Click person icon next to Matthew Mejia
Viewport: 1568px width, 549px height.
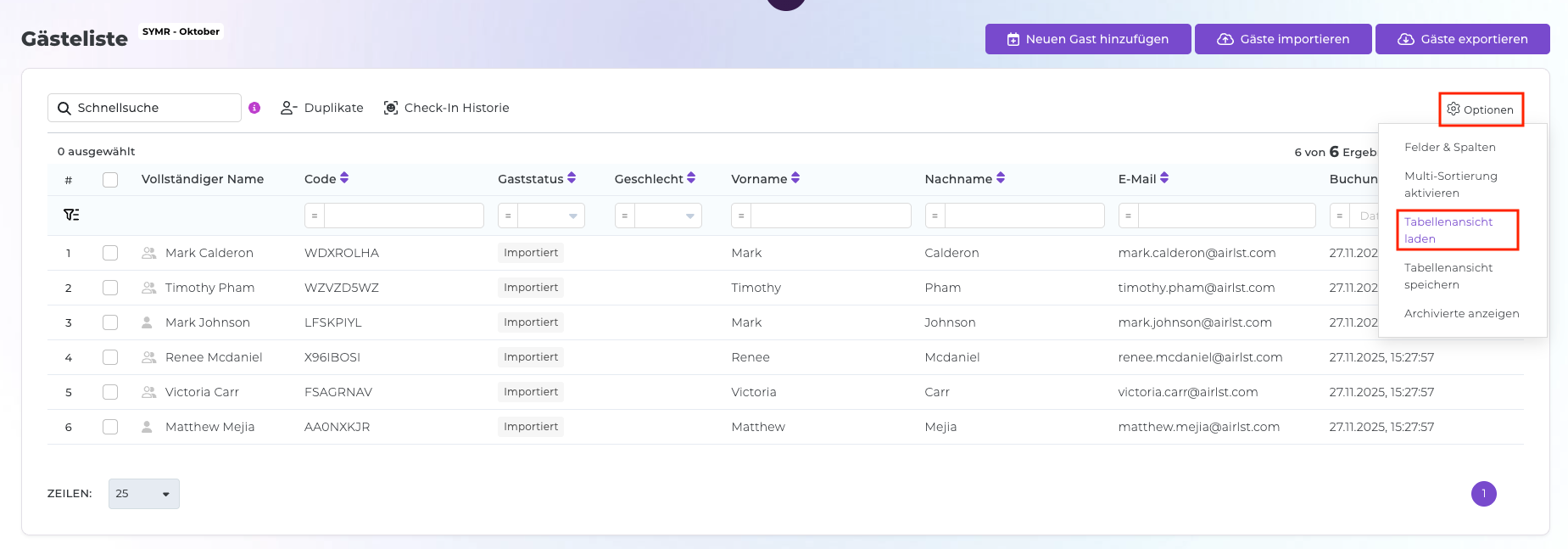click(147, 427)
